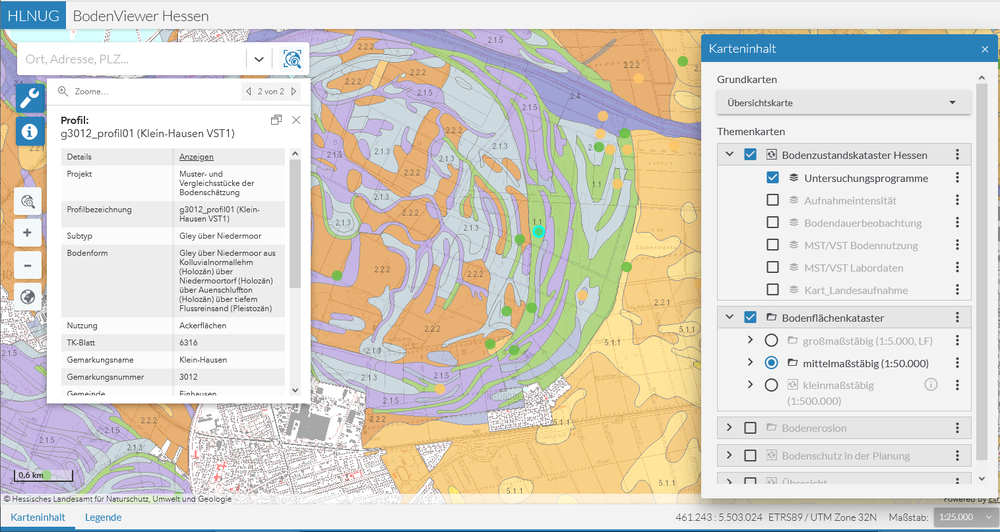Enable the Aufnahmeintensität layer checkbox
Image resolution: width=1000 pixels, height=532 pixels.
tap(772, 200)
